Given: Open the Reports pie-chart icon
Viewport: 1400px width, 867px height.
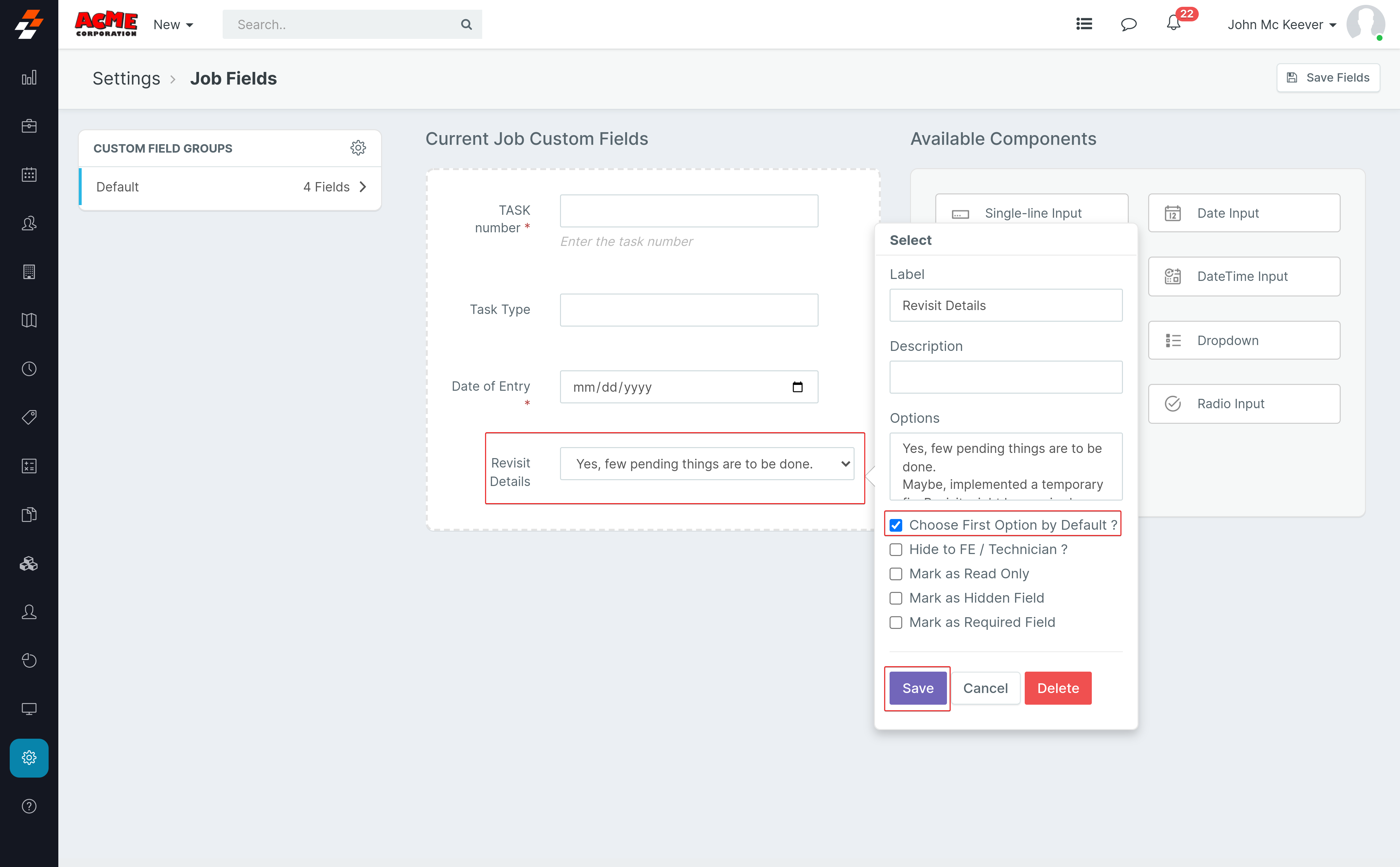Looking at the screenshot, I should [29, 660].
